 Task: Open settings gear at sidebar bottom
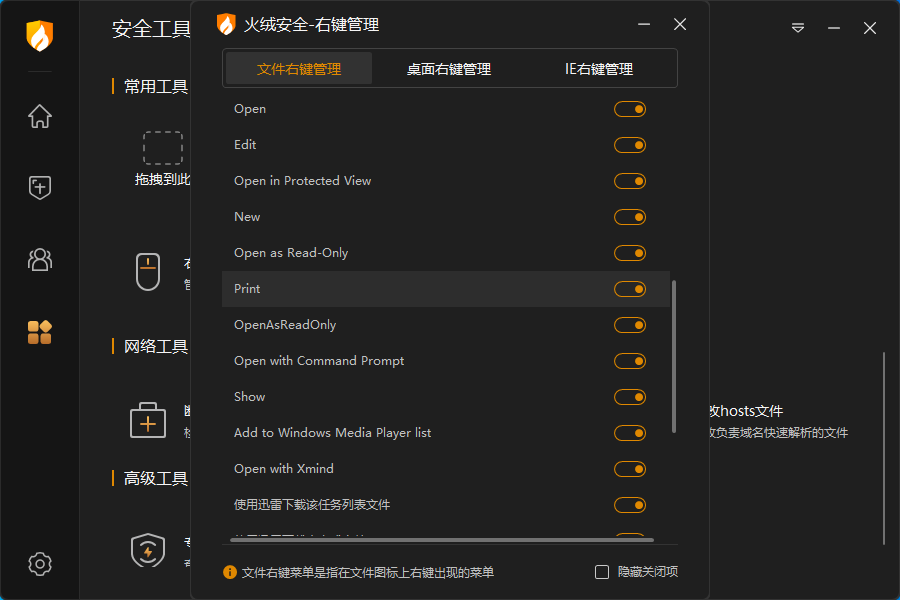(40, 563)
